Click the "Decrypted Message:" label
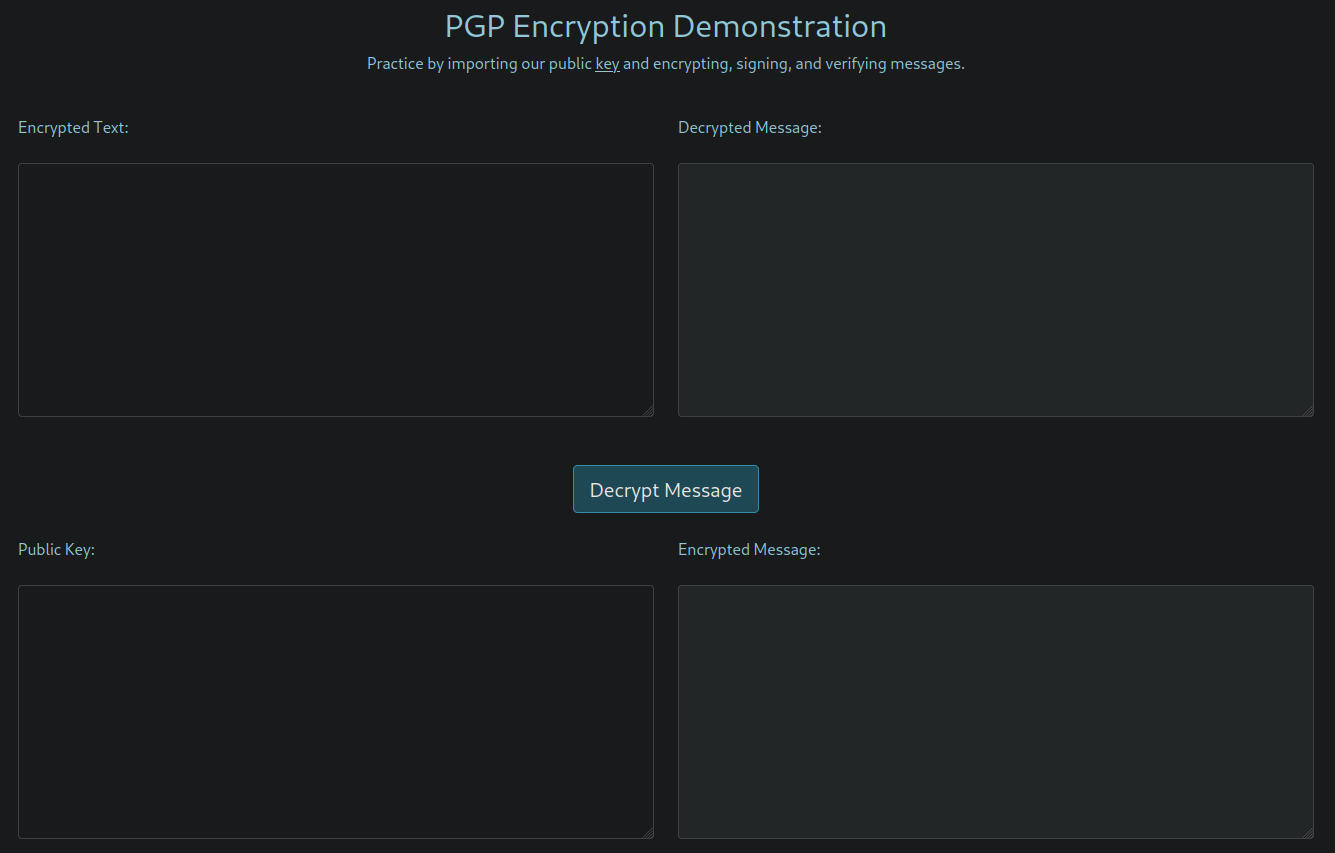 [x=749, y=128]
